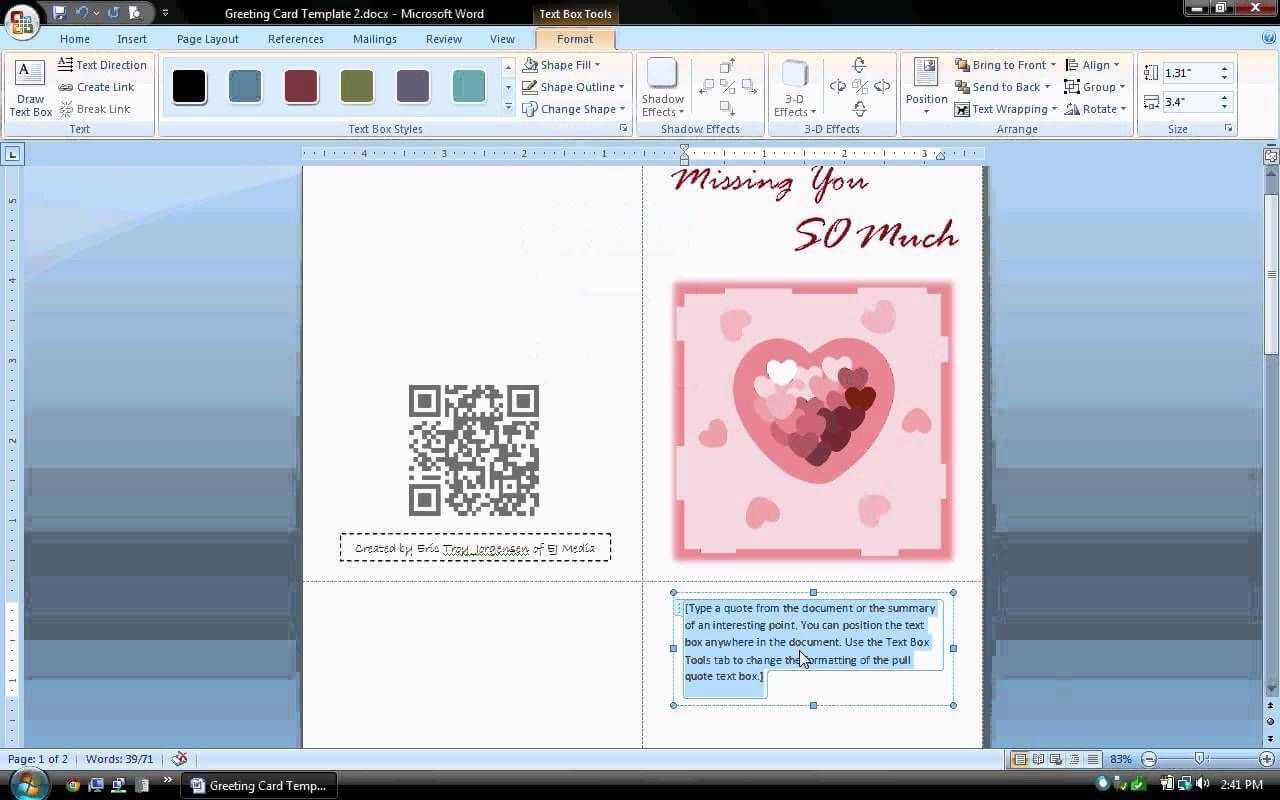
Task: Tilt 3-D effect right
Action: tap(881, 87)
